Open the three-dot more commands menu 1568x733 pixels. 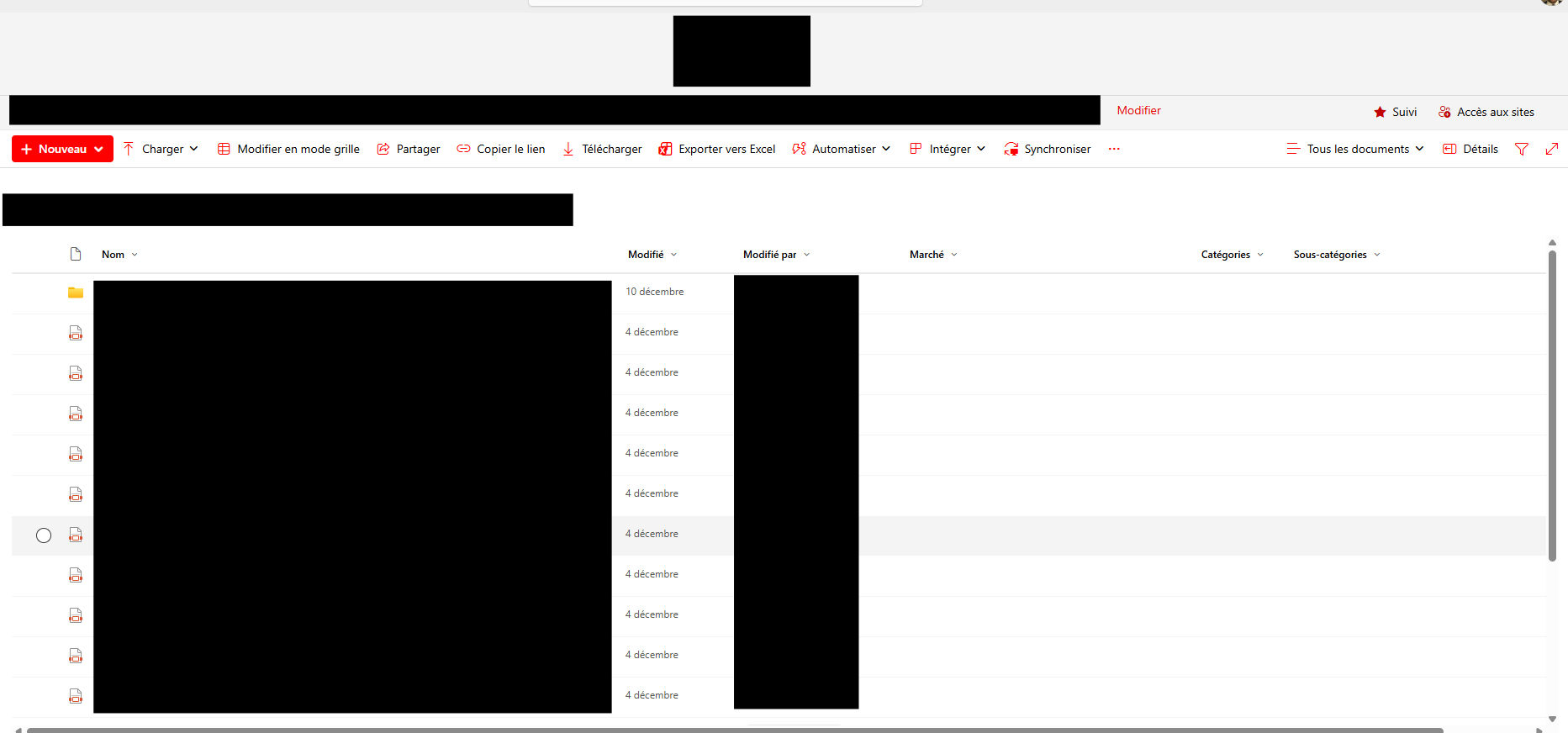coord(1114,149)
